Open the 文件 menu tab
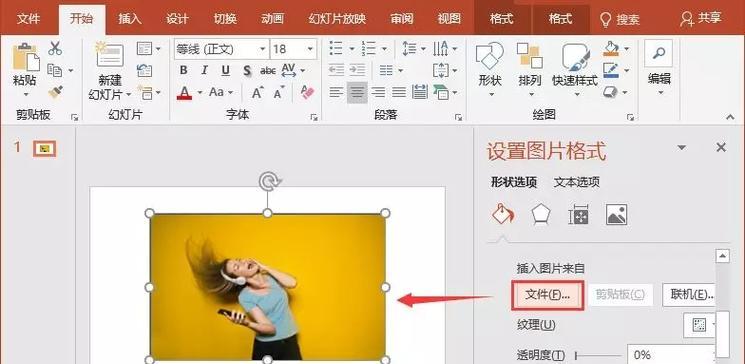This screenshot has height=364, width=745. [x=29, y=19]
